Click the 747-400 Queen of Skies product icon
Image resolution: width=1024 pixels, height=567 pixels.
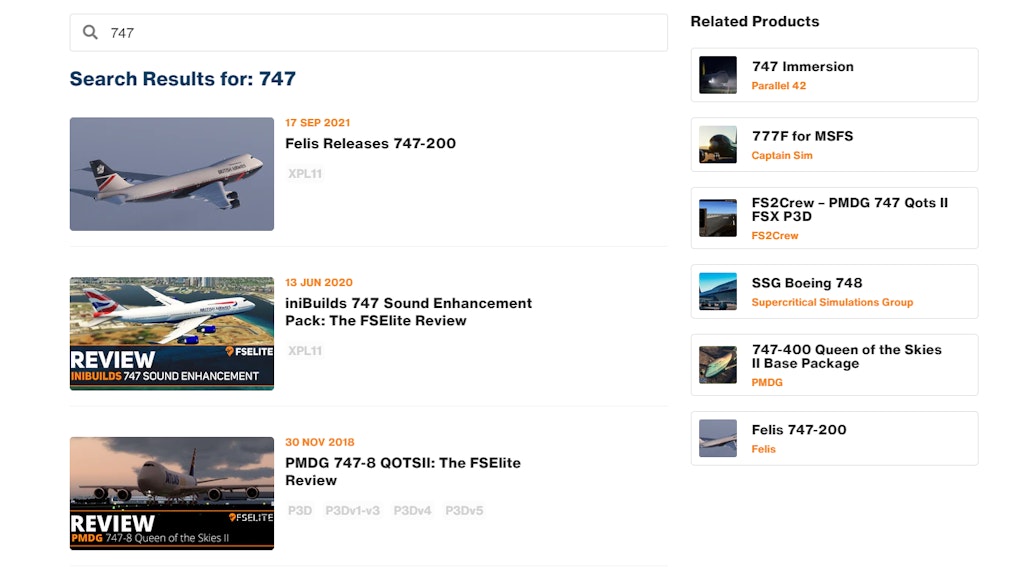(718, 365)
